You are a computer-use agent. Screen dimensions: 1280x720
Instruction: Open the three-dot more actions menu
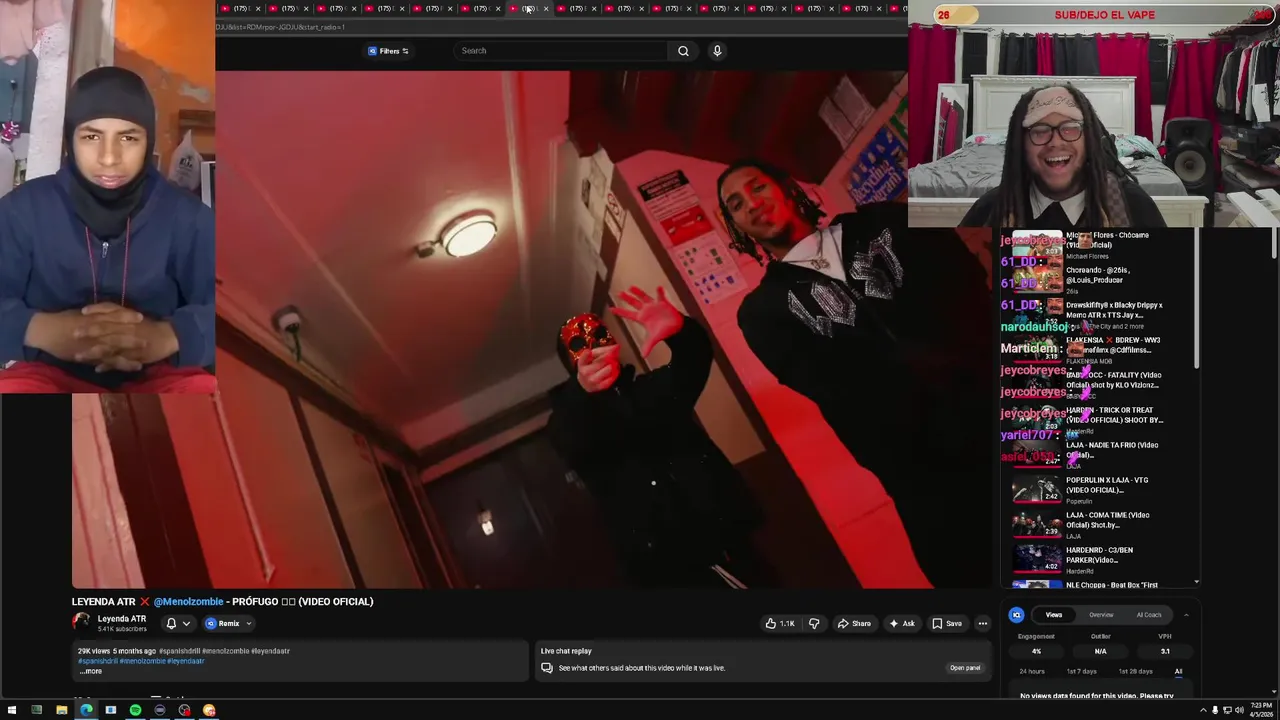tap(982, 623)
